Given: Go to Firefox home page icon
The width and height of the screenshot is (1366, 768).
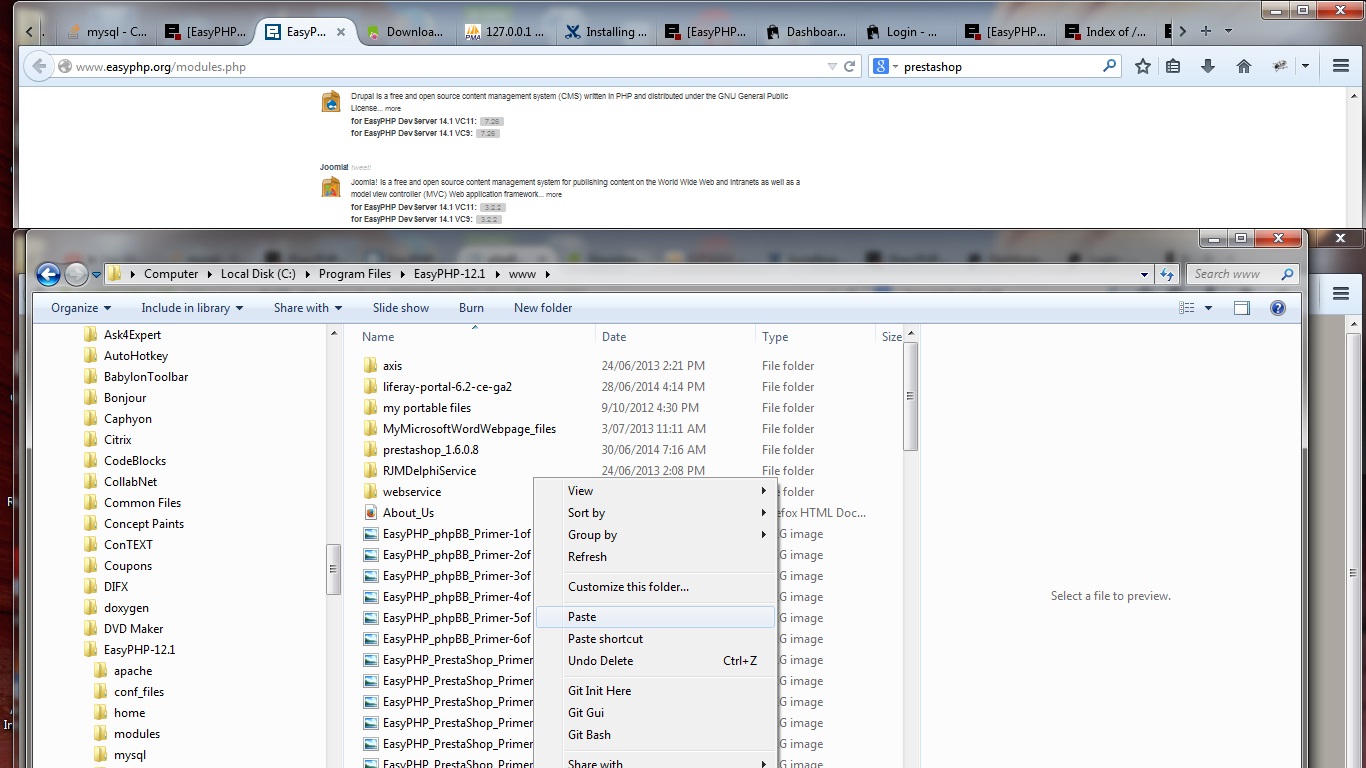Looking at the screenshot, I should pyautogui.click(x=1244, y=67).
